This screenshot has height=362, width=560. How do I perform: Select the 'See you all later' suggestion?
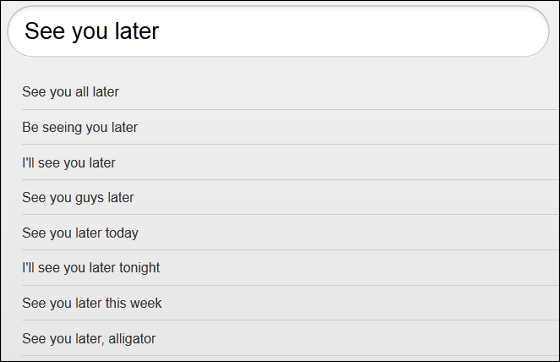290,92
